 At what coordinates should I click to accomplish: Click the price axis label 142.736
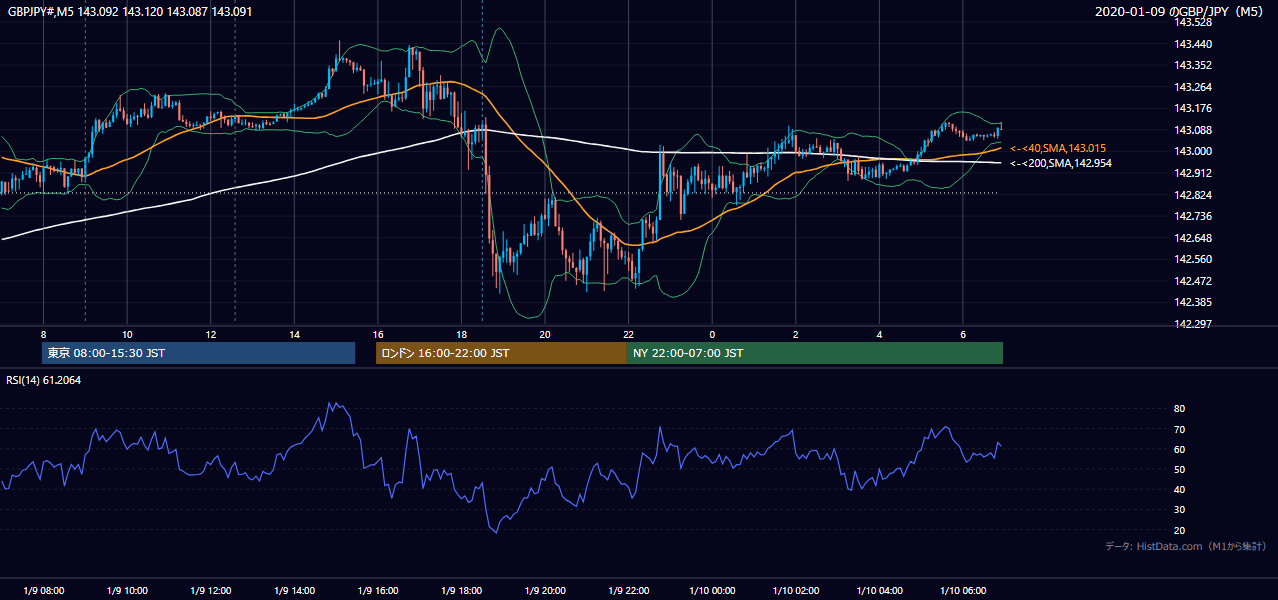click(1193, 216)
